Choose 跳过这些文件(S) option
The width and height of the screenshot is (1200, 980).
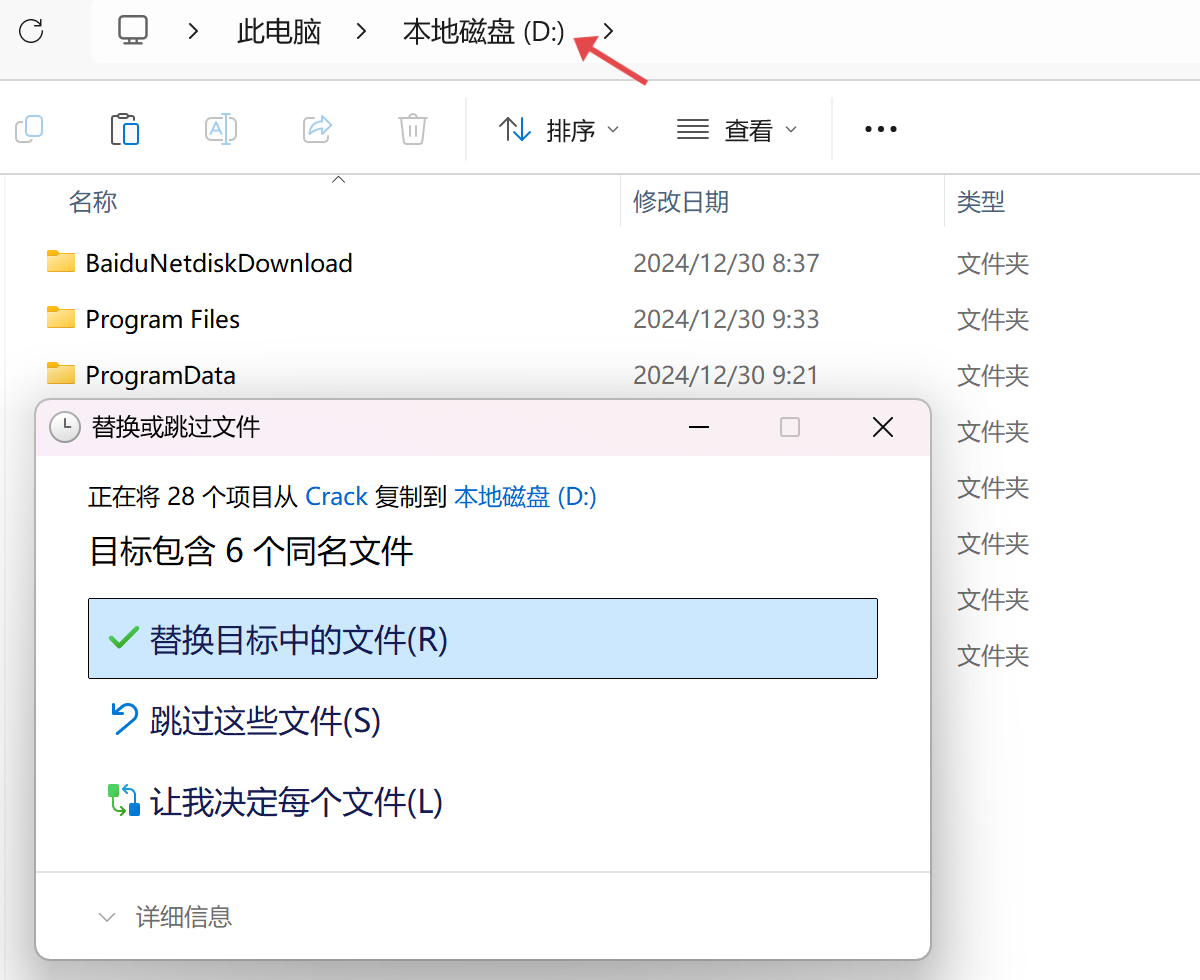[265, 721]
